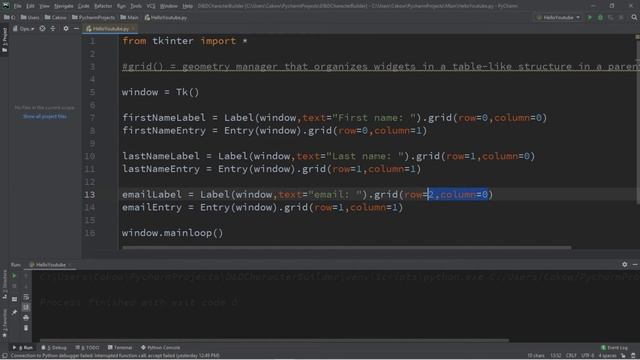This screenshot has height=360, width=640.
Task: Click the print icon in Run console
Action: click(x=26, y=317)
